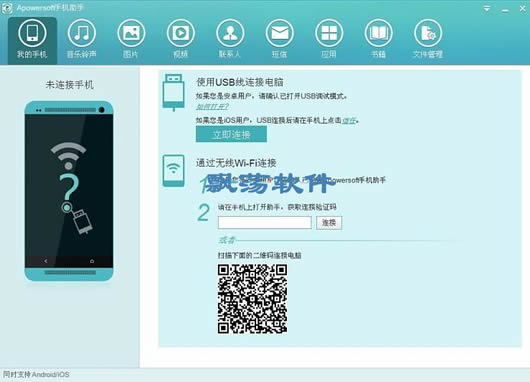Click the Apowersoft logo in title bar

pyautogui.click(x=6, y=8)
